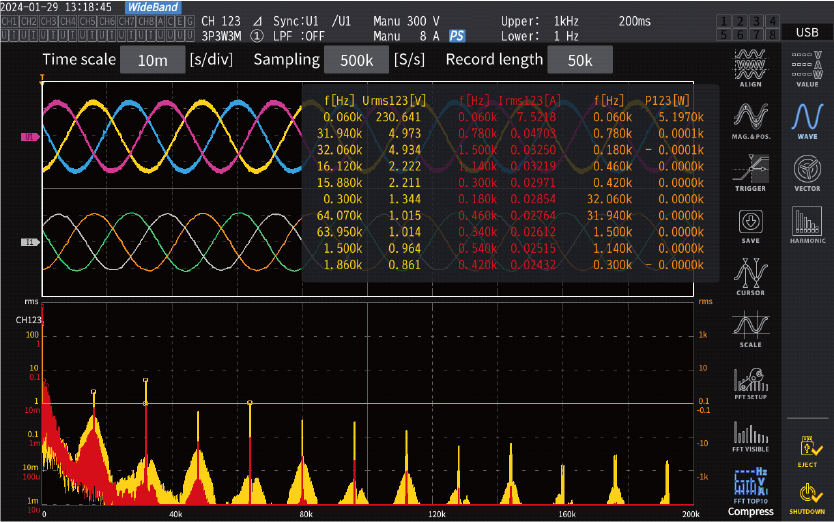This screenshot has height=522, width=834.
Task: Click the Compress button
Action: [750, 511]
